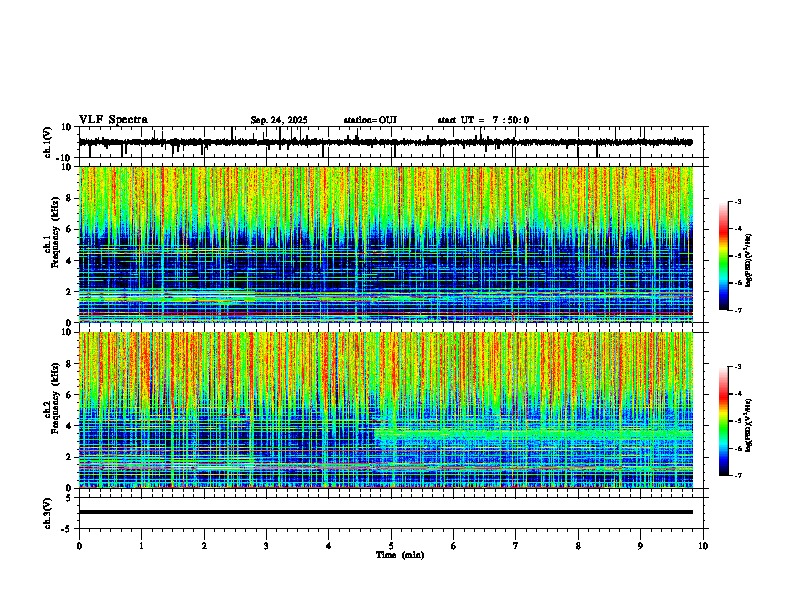Click the 'Time (min)' axis label
The image size is (792, 612).
(400, 555)
